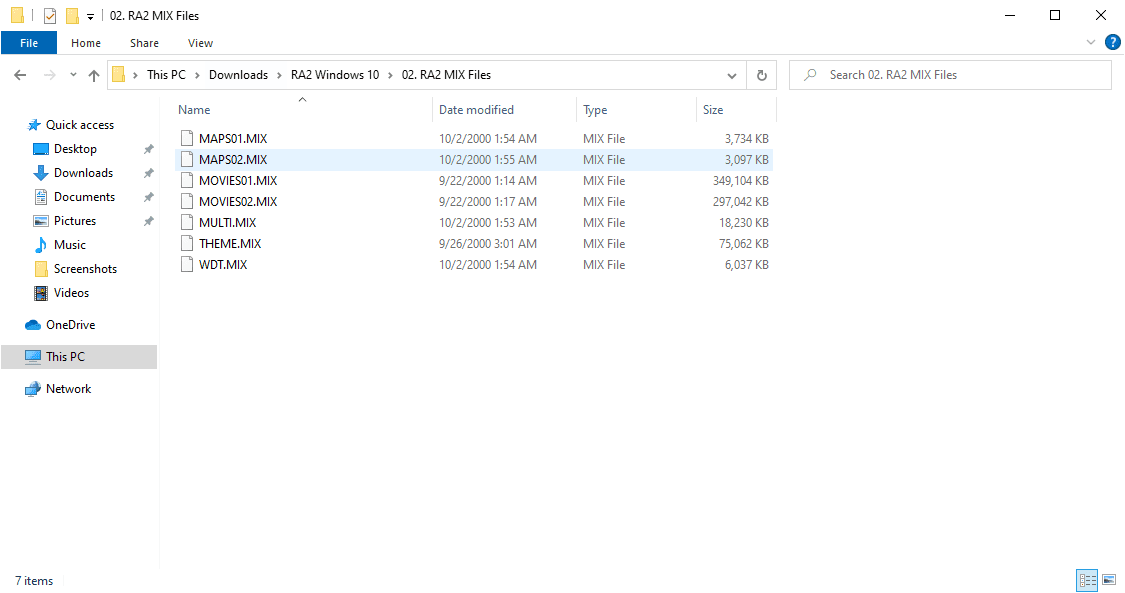Open the Home ribbon tab
Image resolution: width=1125 pixels, height=593 pixels.
pyautogui.click(x=86, y=43)
